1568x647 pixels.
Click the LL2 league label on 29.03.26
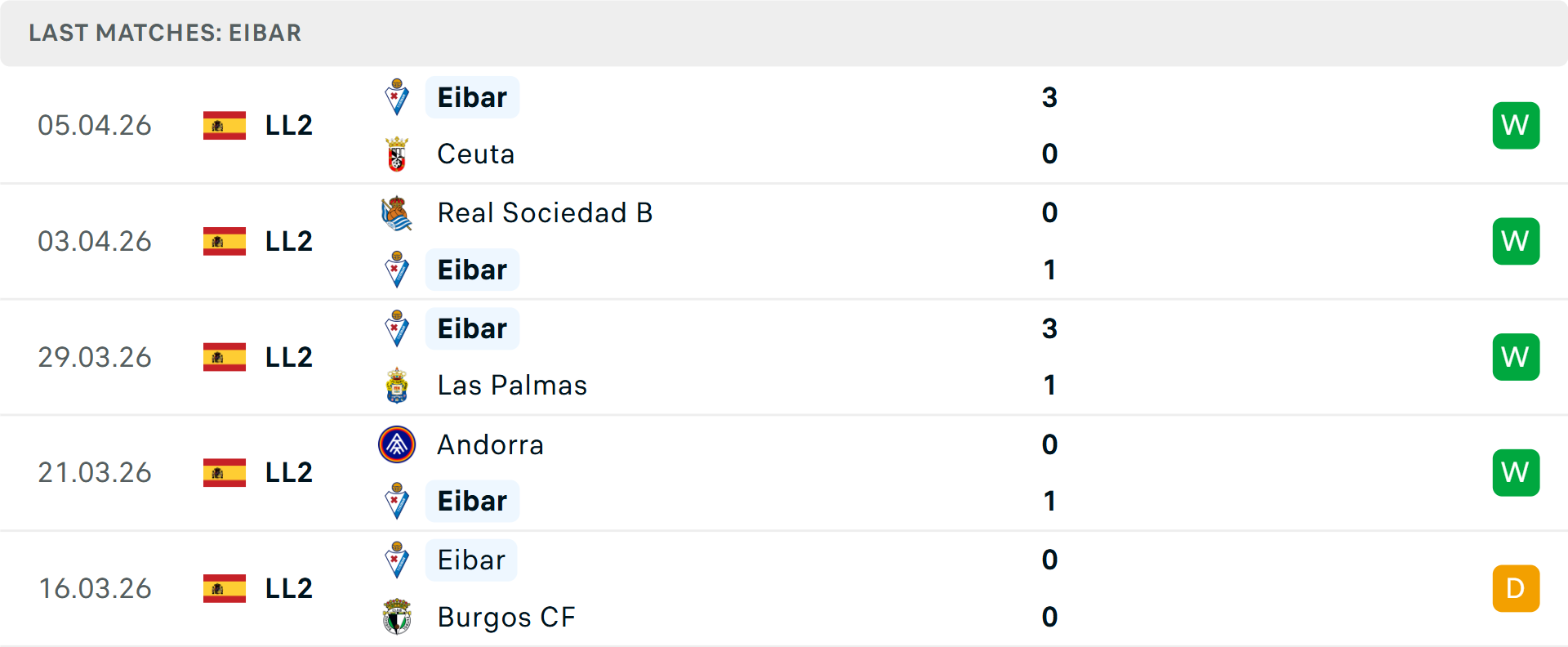pyautogui.click(x=287, y=356)
